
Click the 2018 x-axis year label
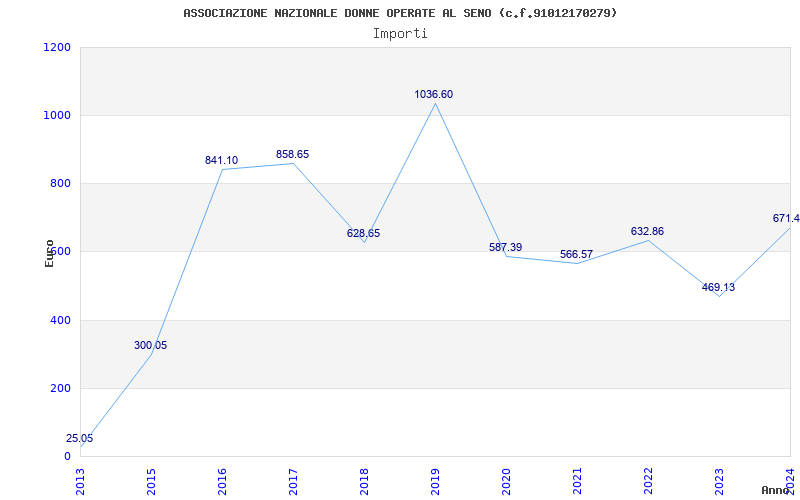pyautogui.click(x=364, y=482)
